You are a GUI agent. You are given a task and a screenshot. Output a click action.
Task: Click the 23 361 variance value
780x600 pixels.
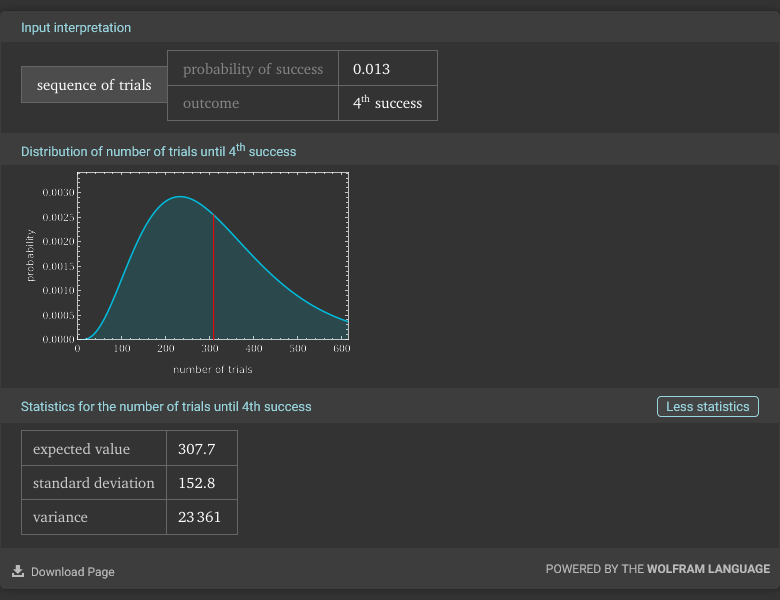tap(199, 517)
